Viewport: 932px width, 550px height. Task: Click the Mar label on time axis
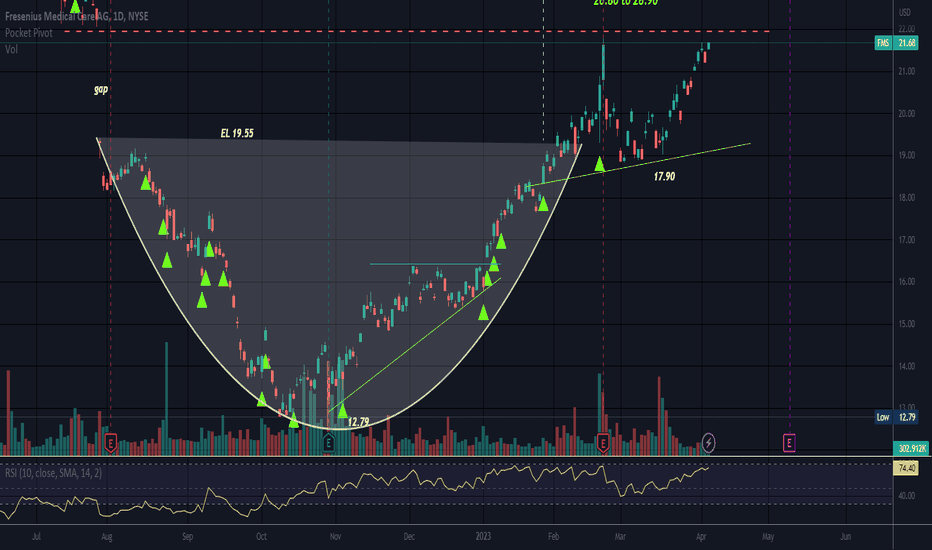tap(620, 536)
